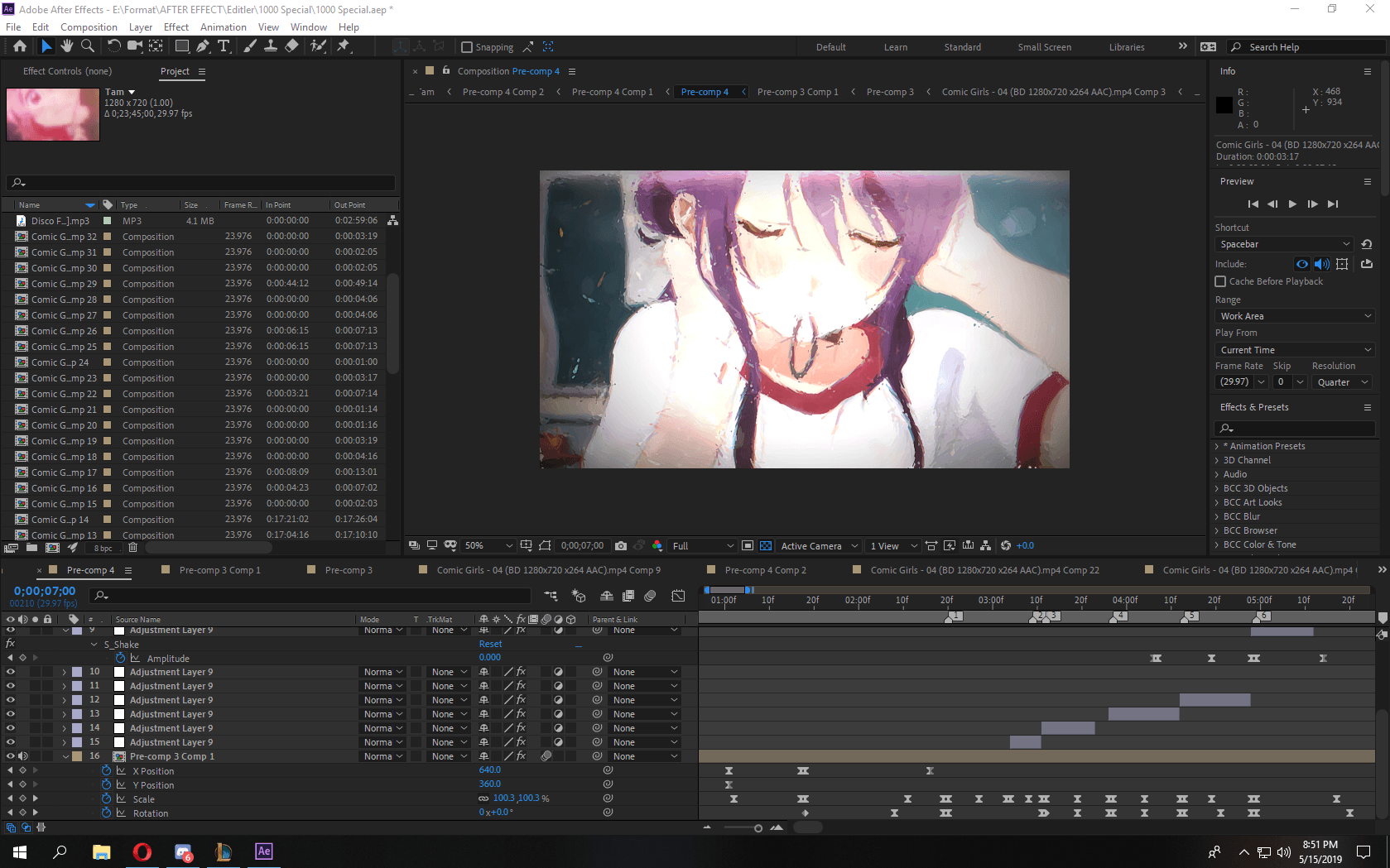The image size is (1390, 868).
Task: Select the Pan Behind anchor point tool
Action: [156, 46]
